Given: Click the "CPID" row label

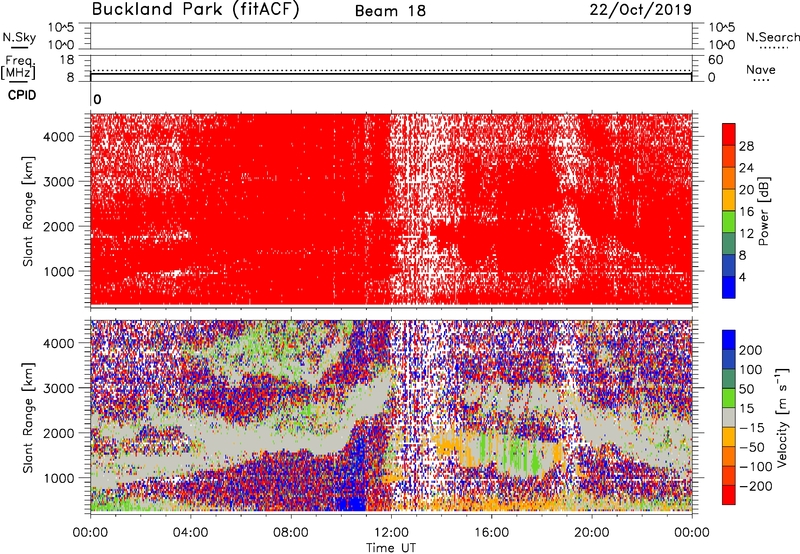Looking at the screenshot, I should pyautogui.click(x=22, y=95).
